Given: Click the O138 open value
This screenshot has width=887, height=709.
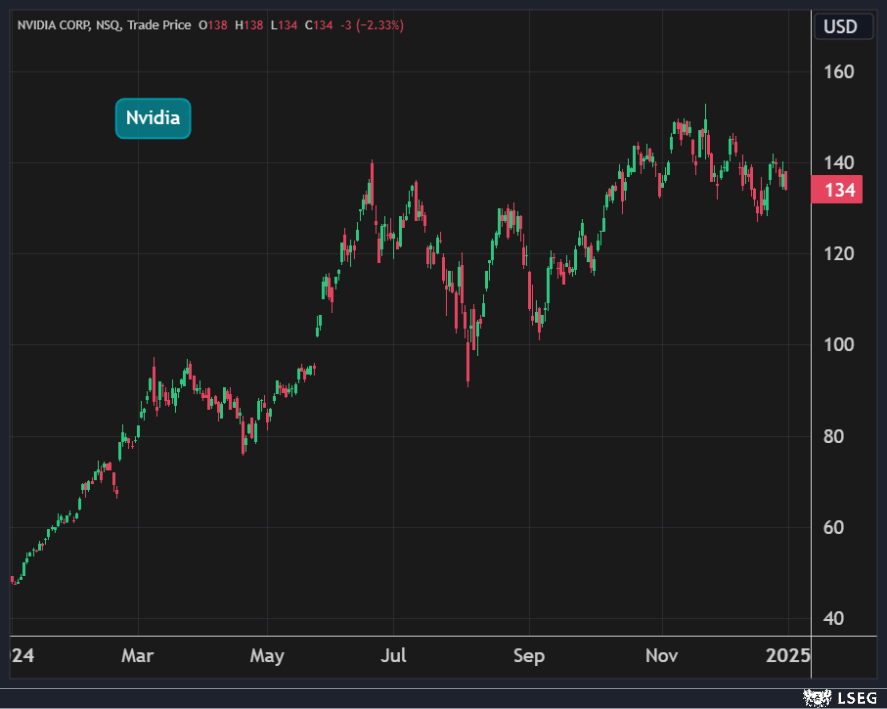Looking at the screenshot, I should [215, 26].
